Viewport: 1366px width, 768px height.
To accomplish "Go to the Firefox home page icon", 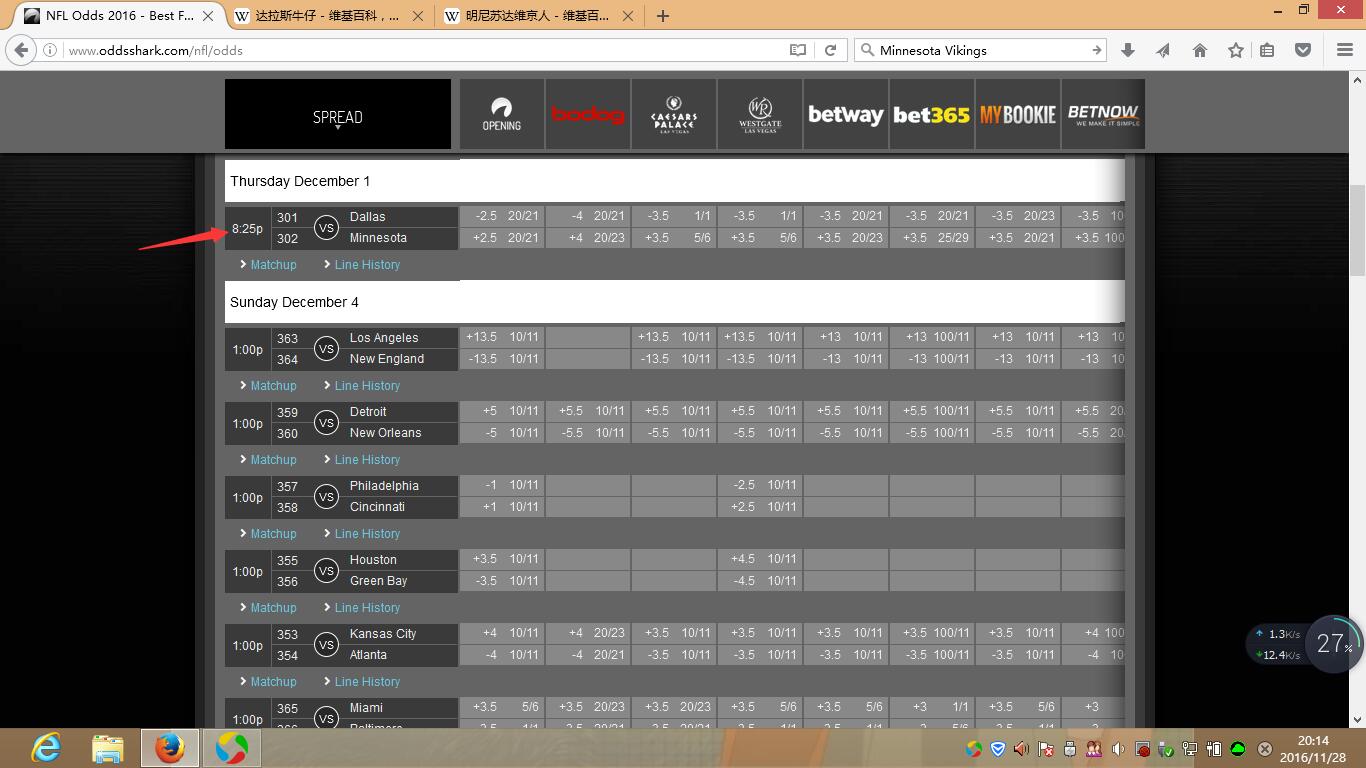I will coord(1200,50).
